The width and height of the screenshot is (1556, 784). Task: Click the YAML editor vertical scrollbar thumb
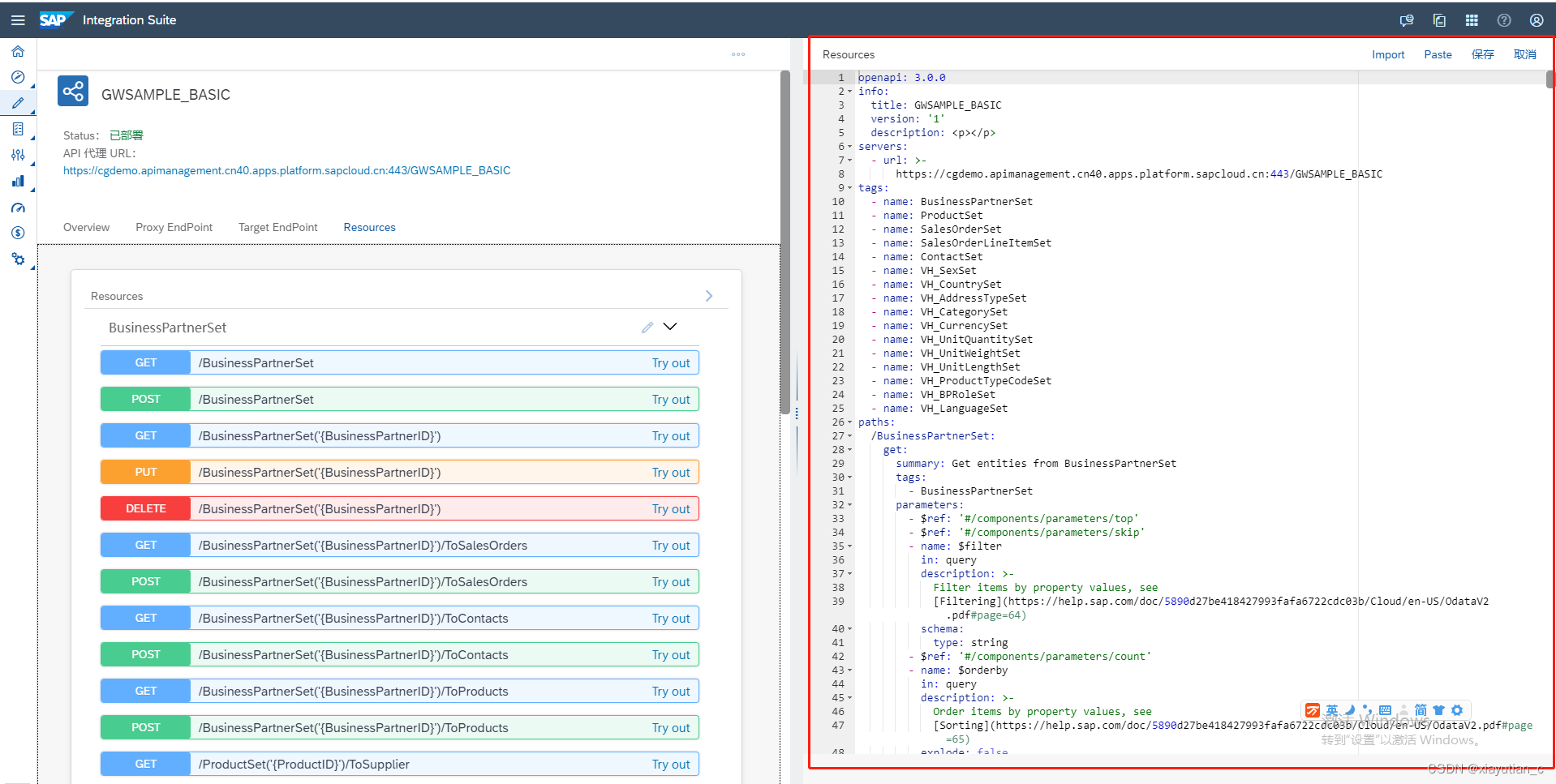pyautogui.click(x=1550, y=79)
